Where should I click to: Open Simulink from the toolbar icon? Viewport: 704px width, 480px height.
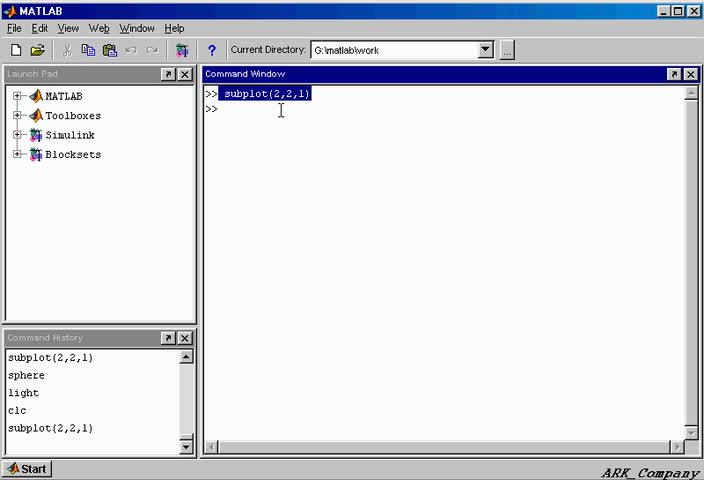pyautogui.click(x=182, y=50)
